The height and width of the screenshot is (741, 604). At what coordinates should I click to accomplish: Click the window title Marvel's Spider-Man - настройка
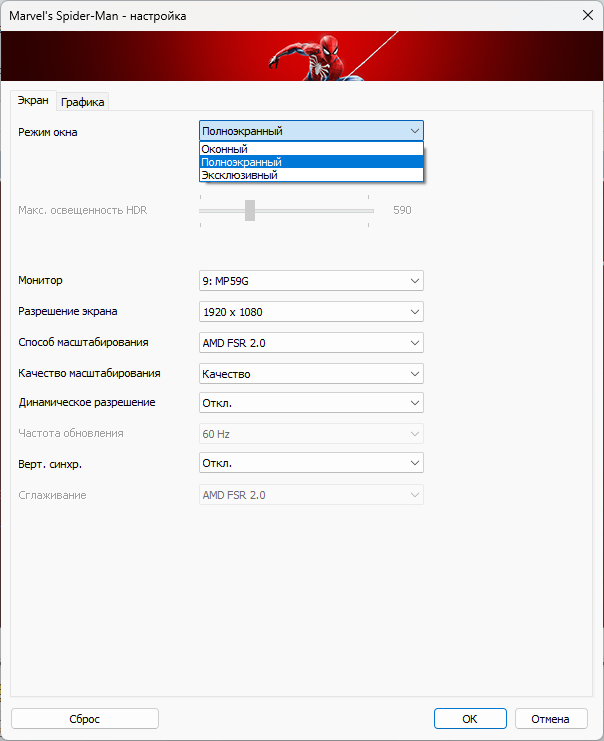click(98, 16)
